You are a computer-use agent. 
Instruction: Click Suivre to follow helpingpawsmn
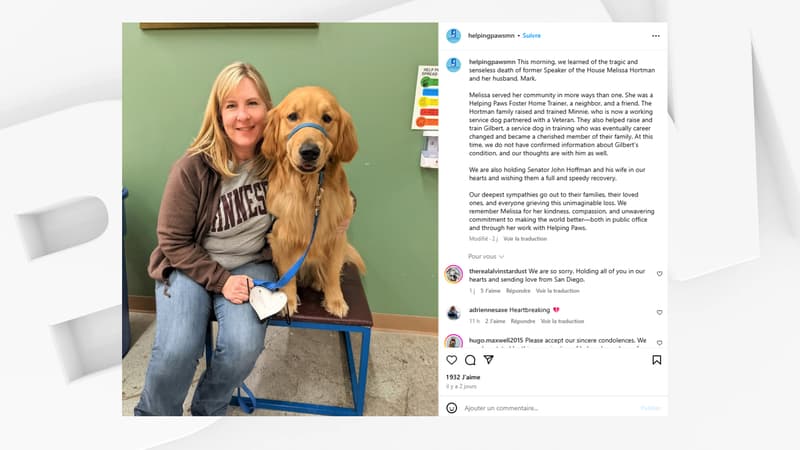[531, 36]
